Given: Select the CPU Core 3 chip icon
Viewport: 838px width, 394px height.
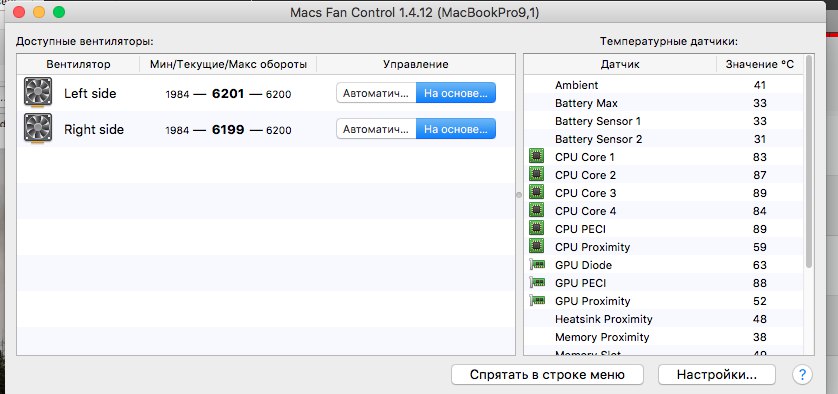Looking at the screenshot, I should click(x=536, y=192).
